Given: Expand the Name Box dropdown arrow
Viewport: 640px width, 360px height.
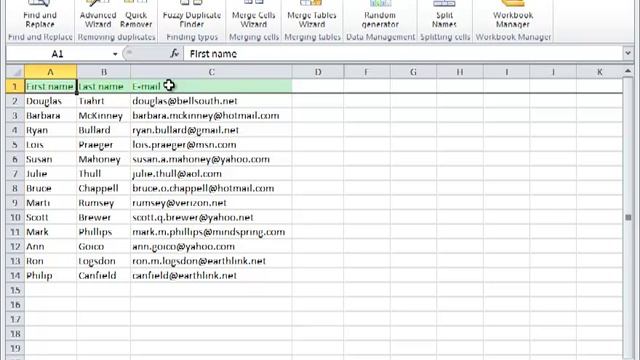Looking at the screenshot, I should point(115,54).
